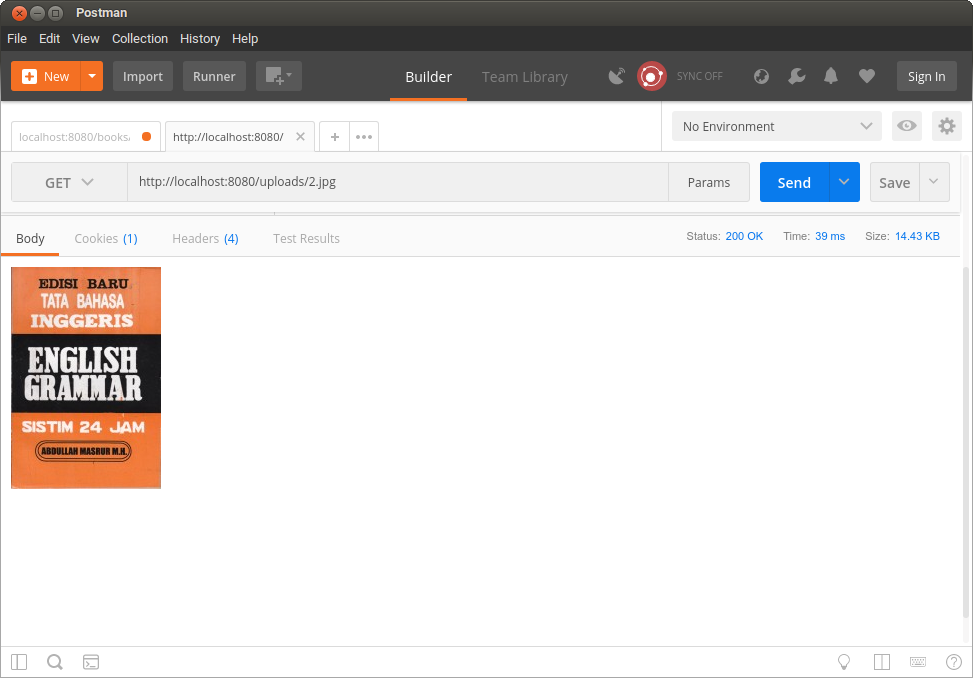Open keyboard shortcuts from the status bar
This screenshot has width=973, height=678.
pyautogui.click(x=917, y=661)
